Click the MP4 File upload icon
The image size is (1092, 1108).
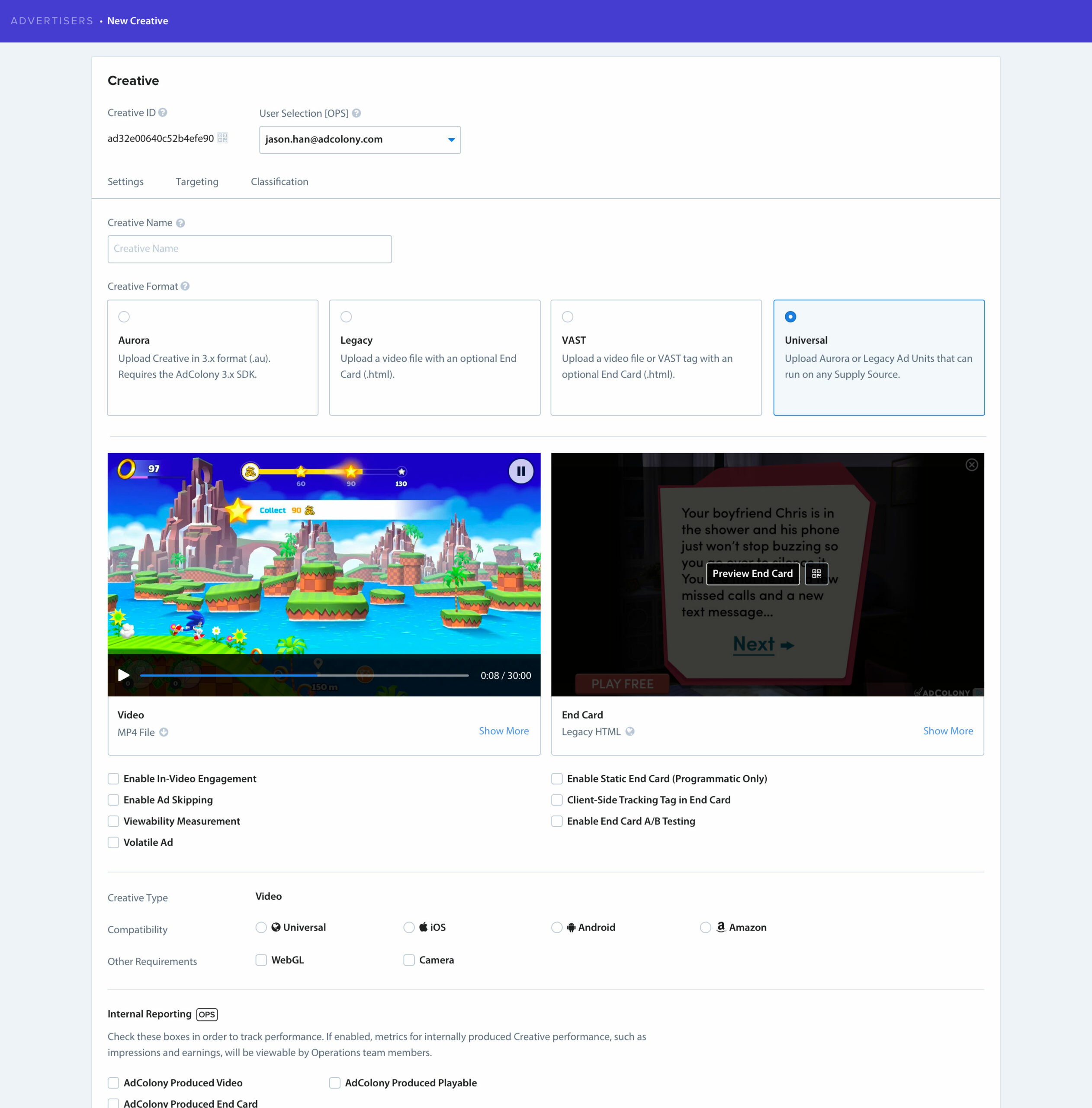coord(164,732)
